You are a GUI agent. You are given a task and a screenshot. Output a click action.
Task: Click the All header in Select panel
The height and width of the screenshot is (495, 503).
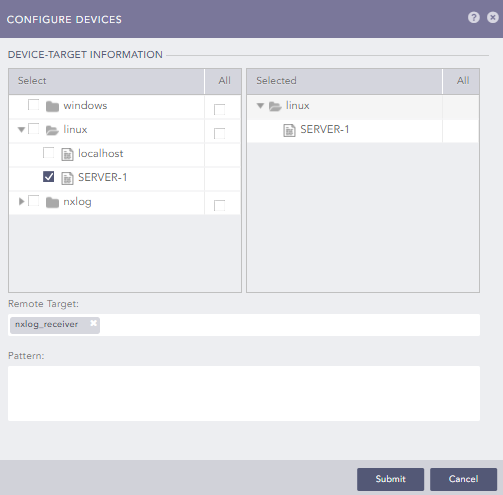pyautogui.click(x=224, y=81)
